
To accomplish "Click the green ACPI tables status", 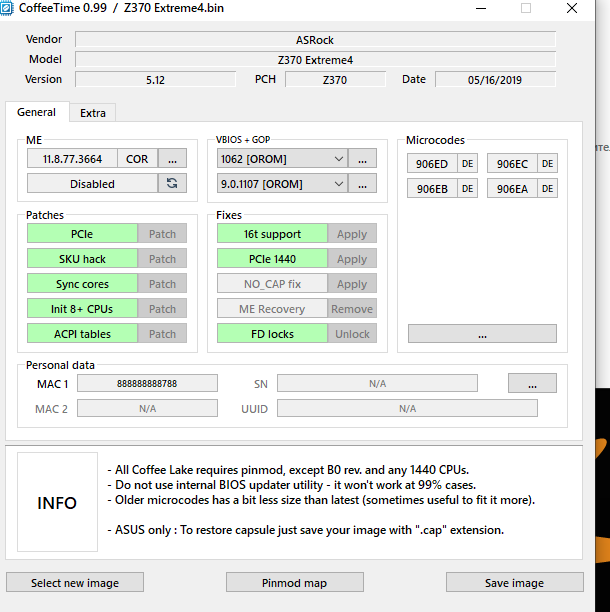I will click(x=82, y=334).
